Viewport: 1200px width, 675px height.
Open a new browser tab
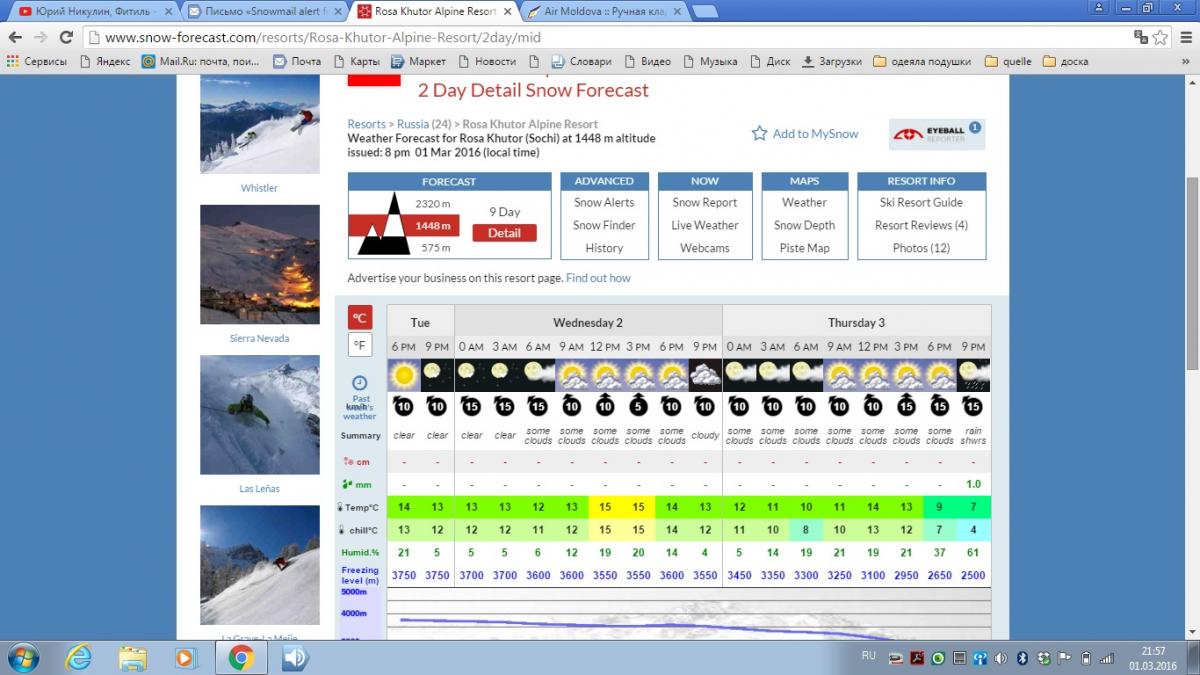(x=706, y=11)
